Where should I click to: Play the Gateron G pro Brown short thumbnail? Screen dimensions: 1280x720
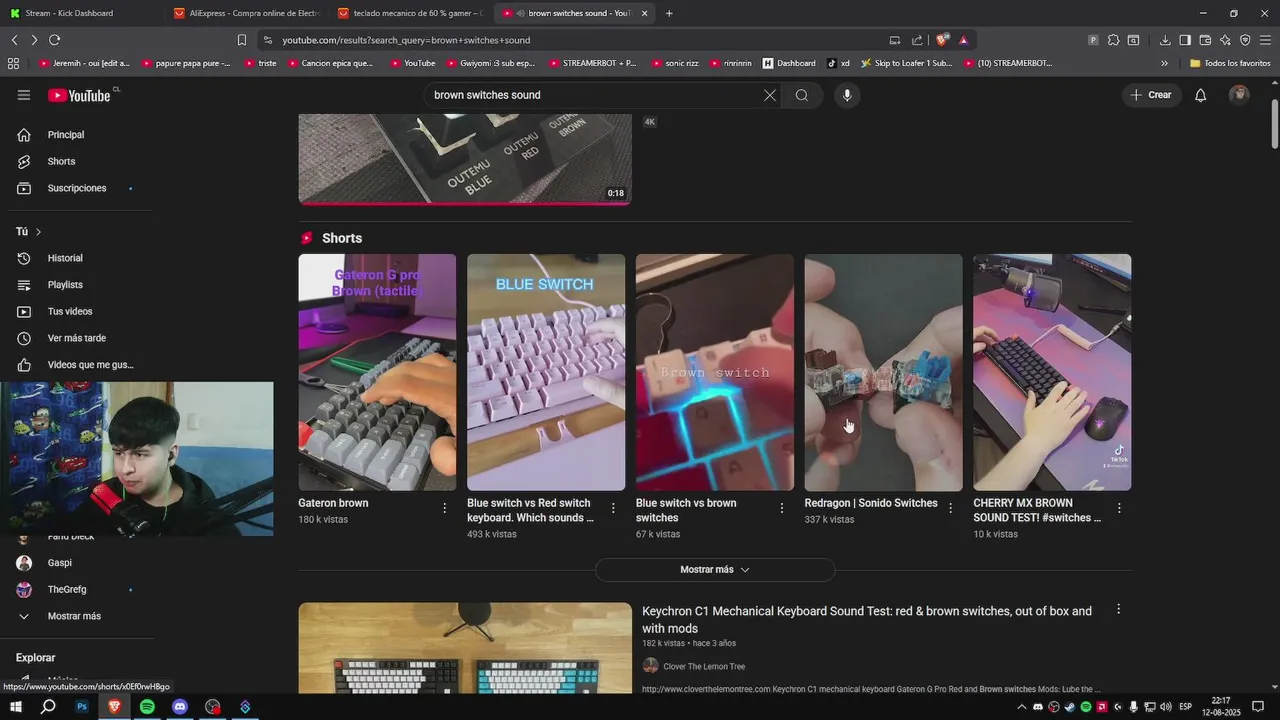(x=377, y=372)
